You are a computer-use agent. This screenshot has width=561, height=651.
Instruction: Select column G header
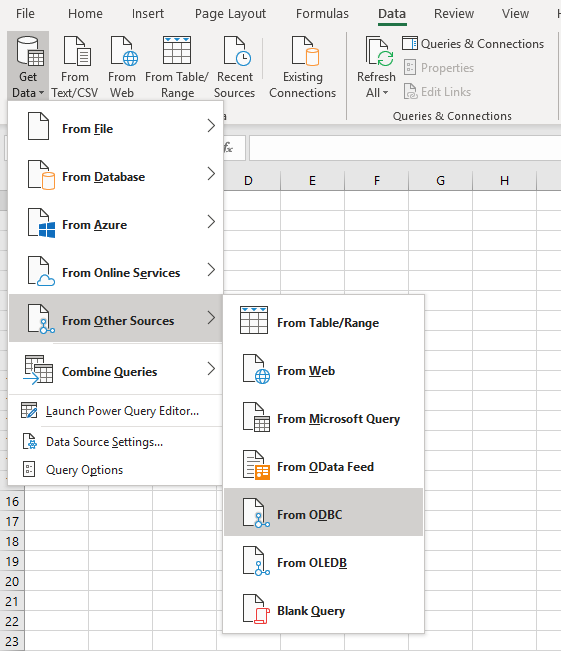pos(441,181)
